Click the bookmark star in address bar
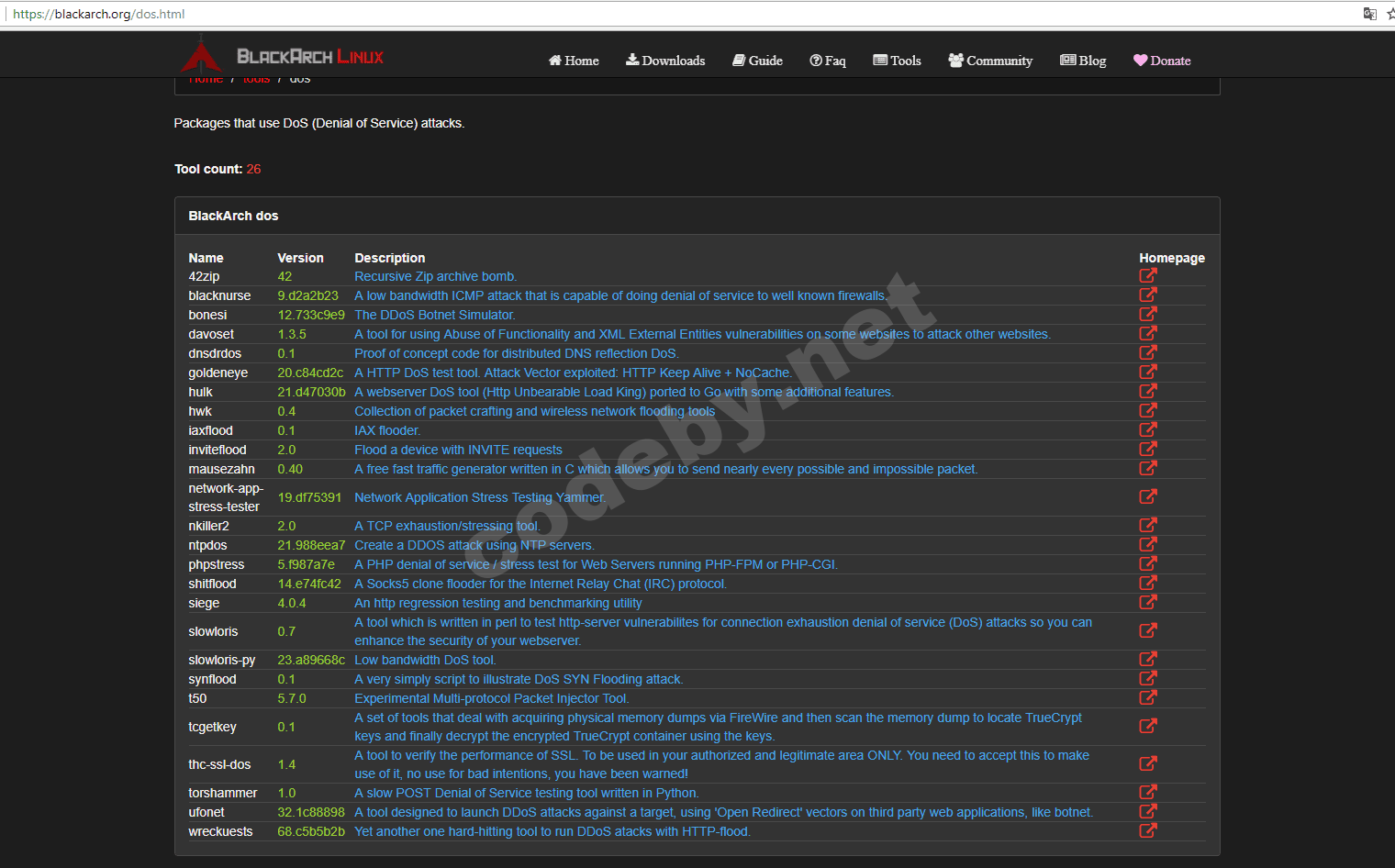 click(1389, 14)
